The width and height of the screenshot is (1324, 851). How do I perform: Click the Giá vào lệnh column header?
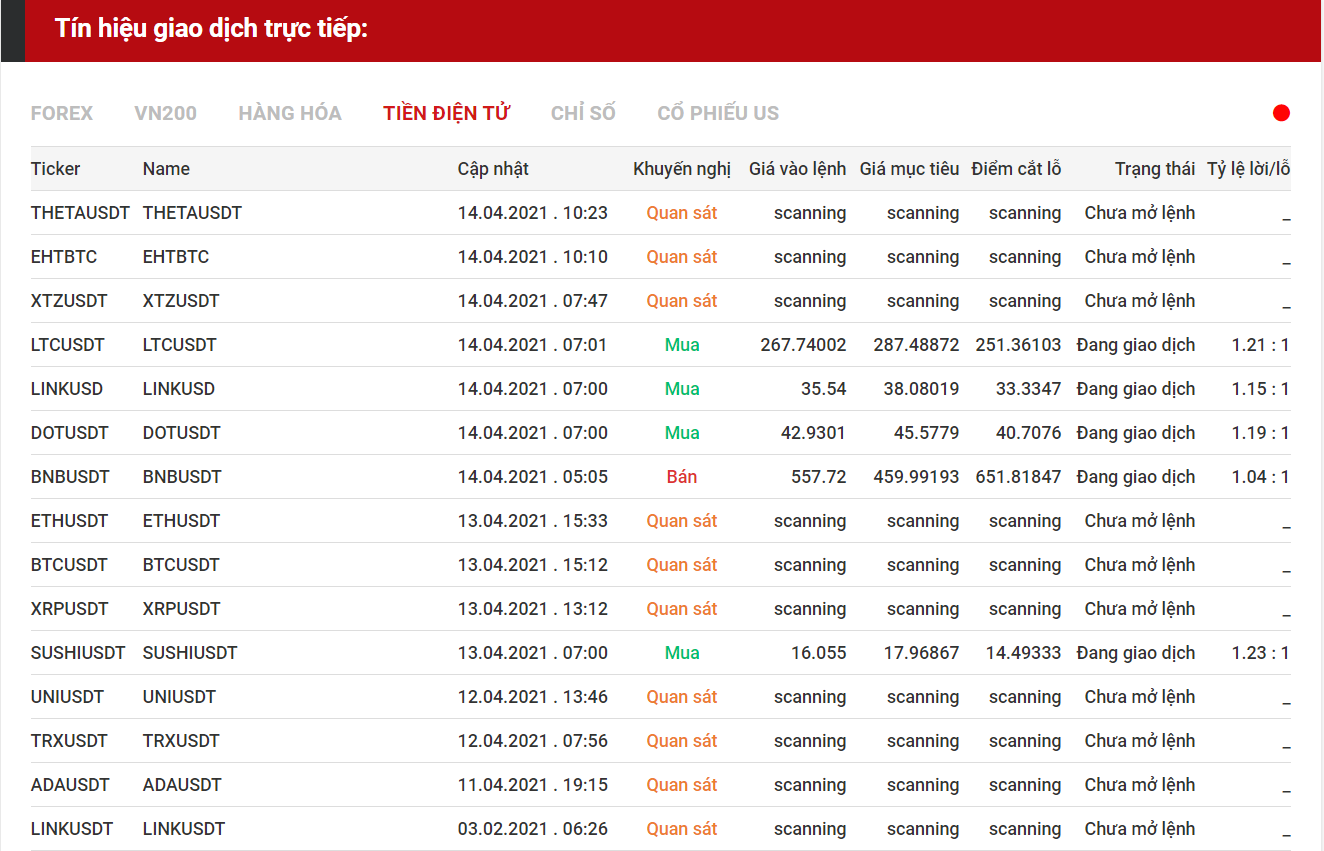[x=798, y=169]
